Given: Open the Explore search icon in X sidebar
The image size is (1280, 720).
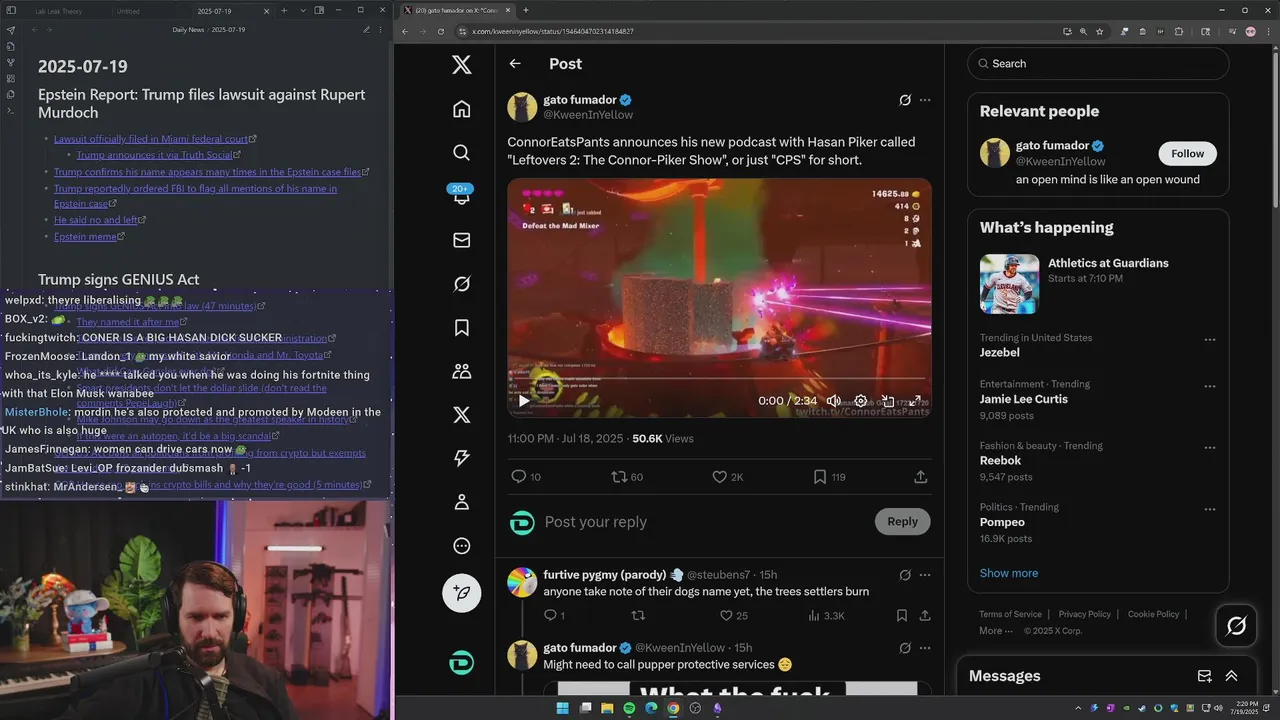Looking at the screenshot, I should [x=461, y=152].
